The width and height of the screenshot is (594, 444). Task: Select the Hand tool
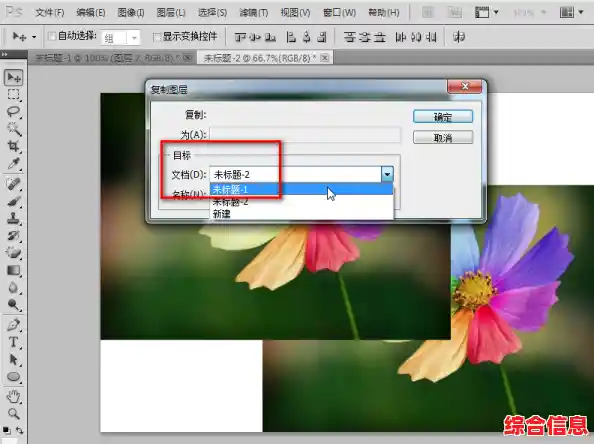pyautogui.click(x=14, y=397)
